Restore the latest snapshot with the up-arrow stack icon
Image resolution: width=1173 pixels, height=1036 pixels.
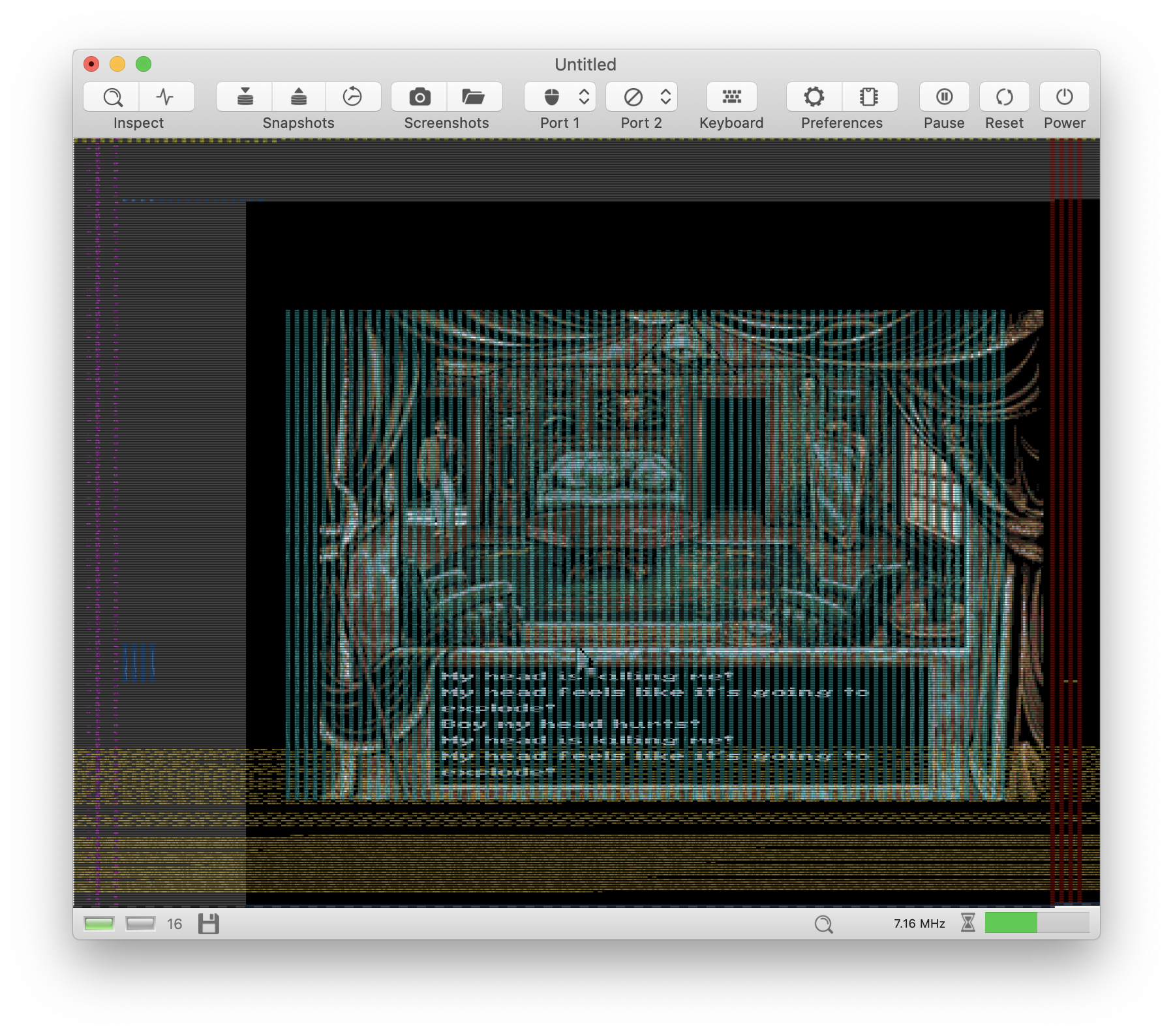click(x=299, y=97)
